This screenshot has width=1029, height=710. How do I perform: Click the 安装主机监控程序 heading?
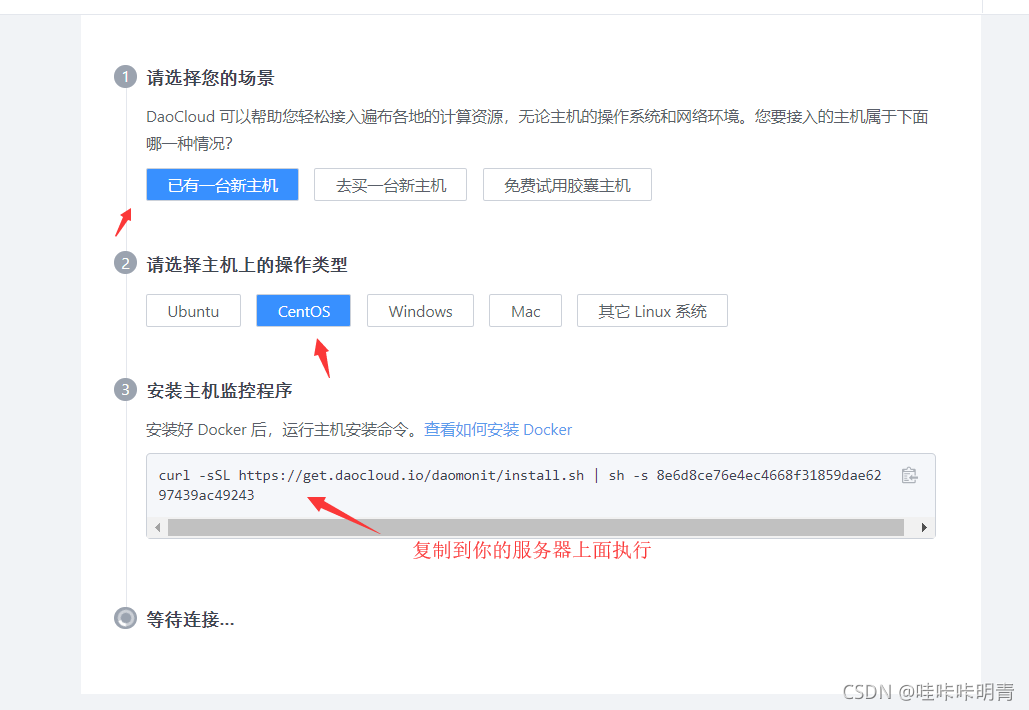coord(219,391)
